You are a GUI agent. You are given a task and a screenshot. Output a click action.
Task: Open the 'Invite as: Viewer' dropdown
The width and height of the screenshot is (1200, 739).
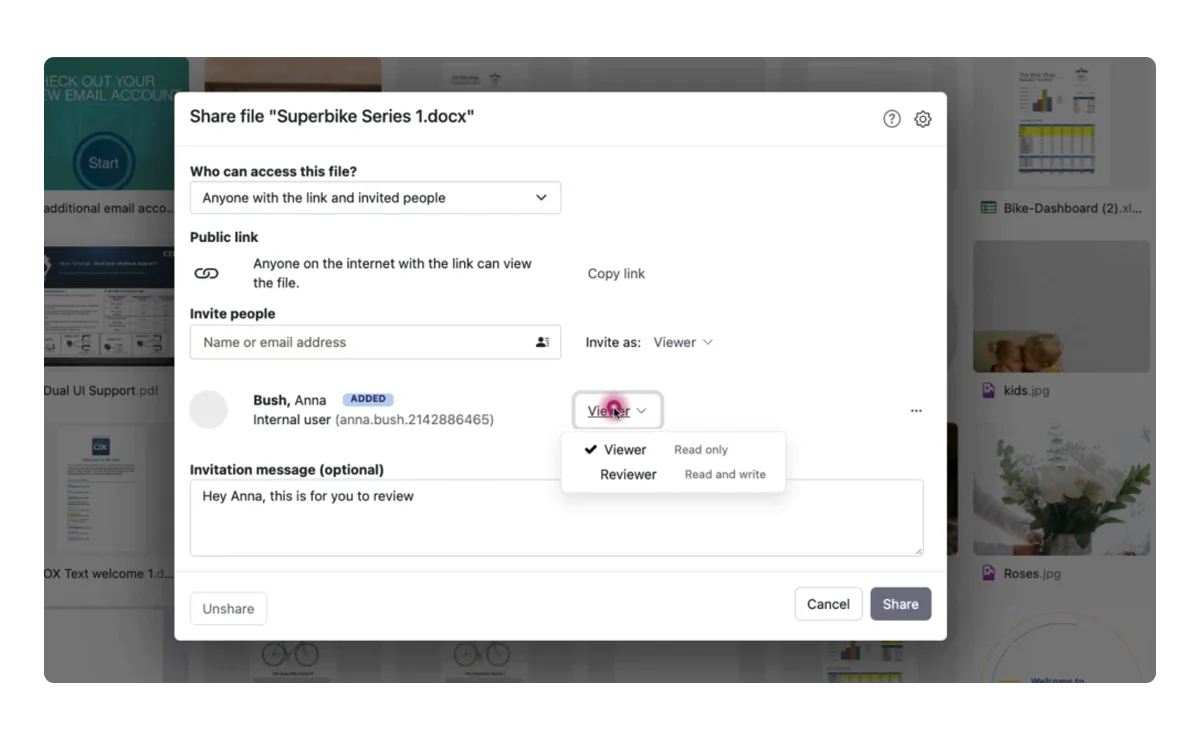tap(682, 342)
